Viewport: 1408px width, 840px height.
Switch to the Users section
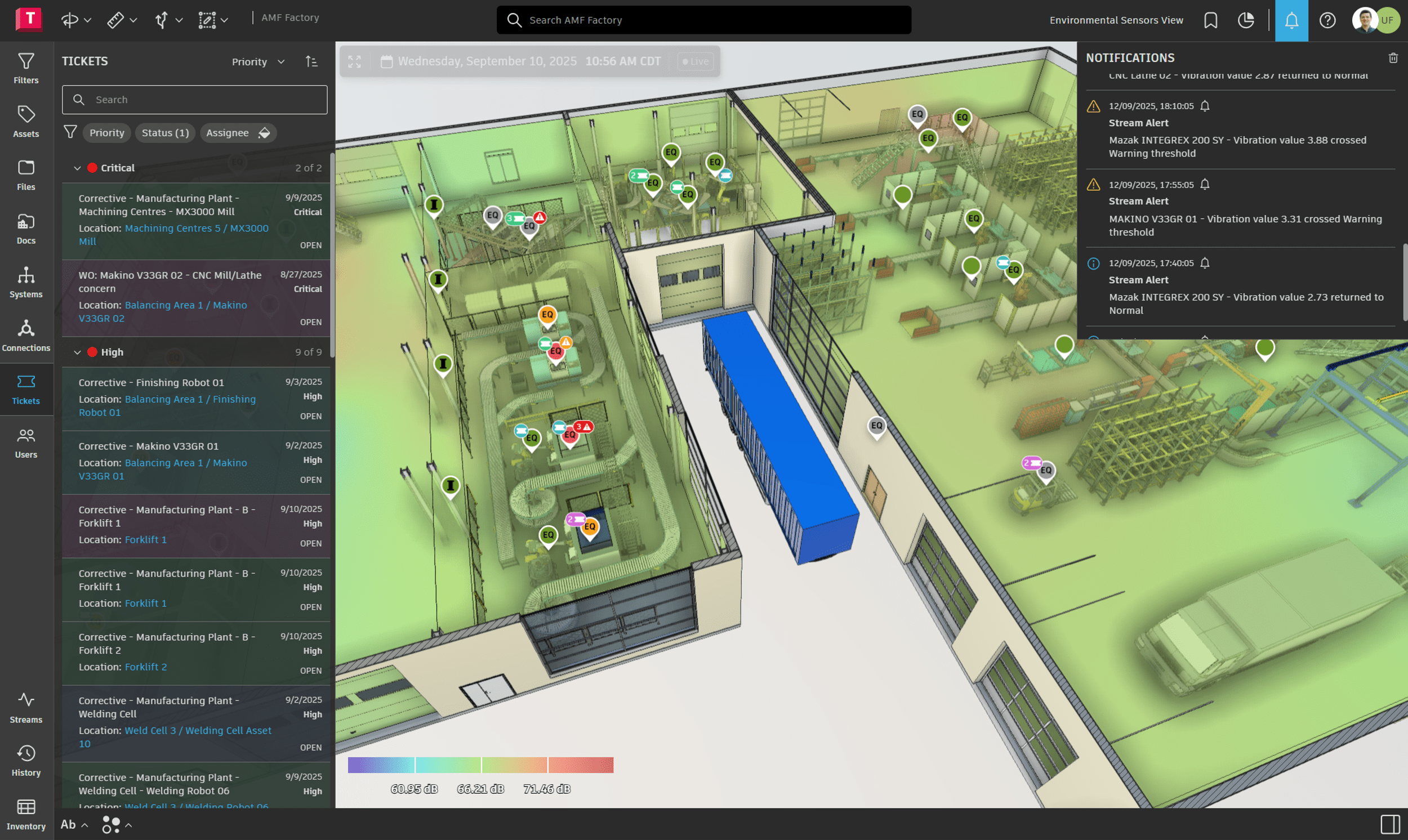[x=26, y=443]
